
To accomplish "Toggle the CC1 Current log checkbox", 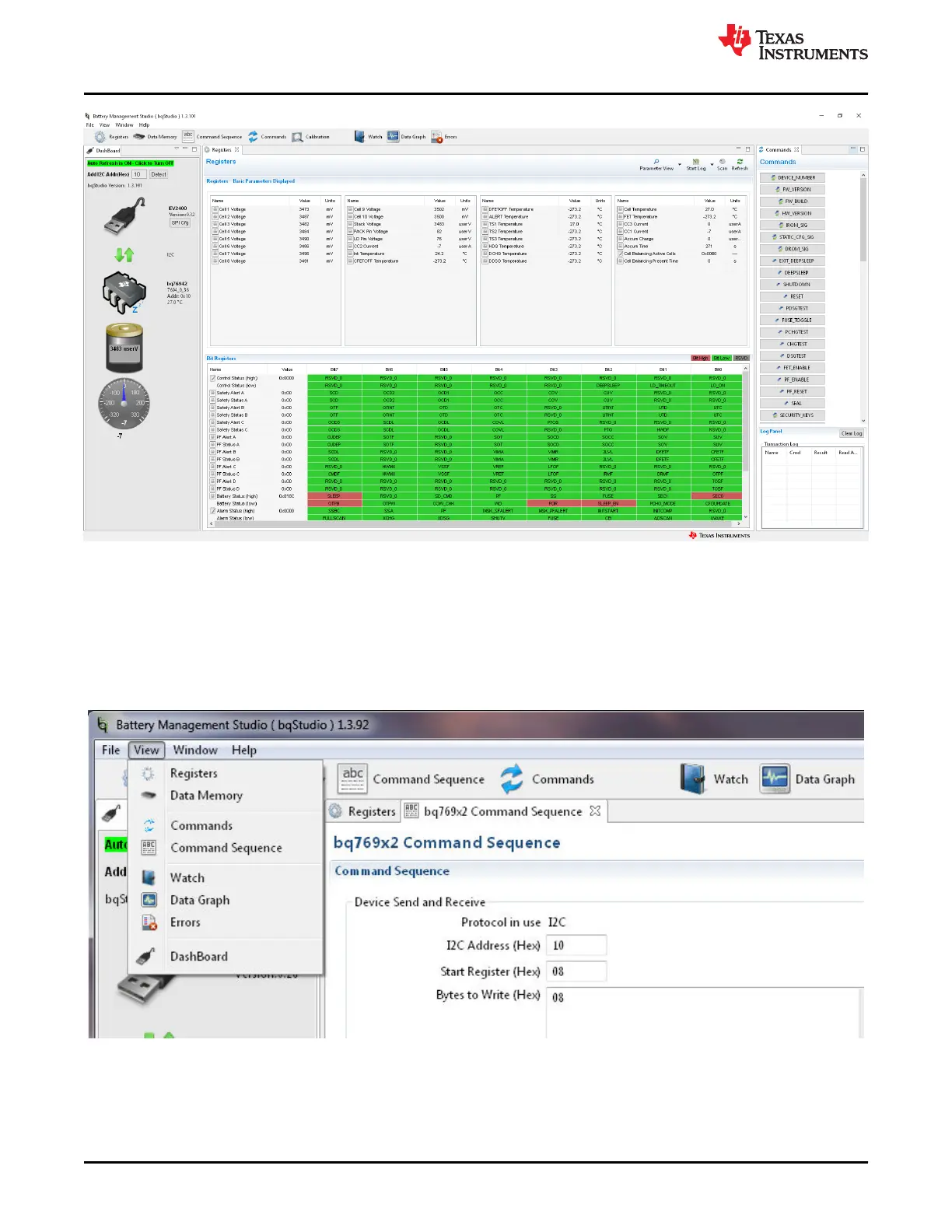I will click(620, 231).
